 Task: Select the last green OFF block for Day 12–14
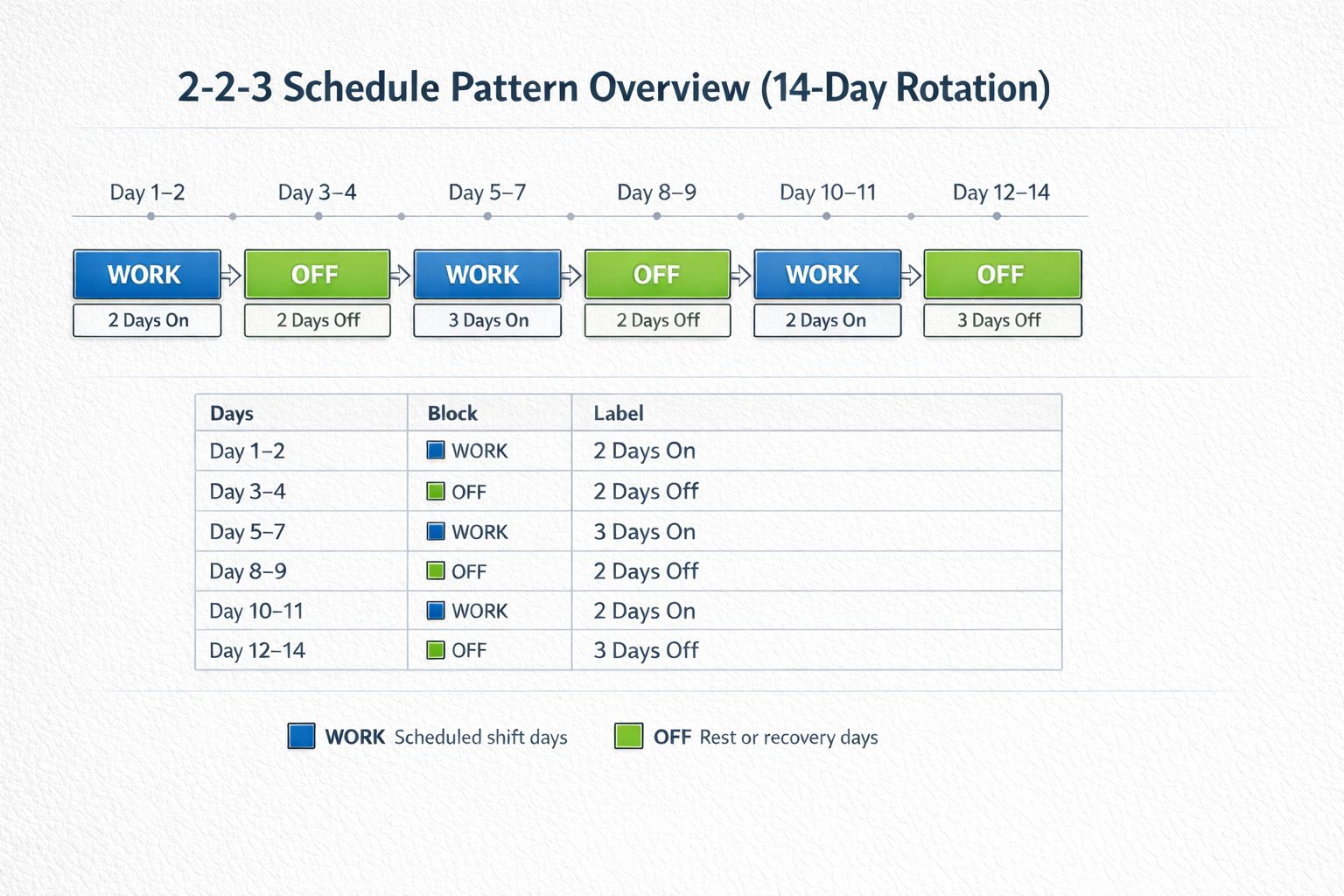[x=1002, y=275]
